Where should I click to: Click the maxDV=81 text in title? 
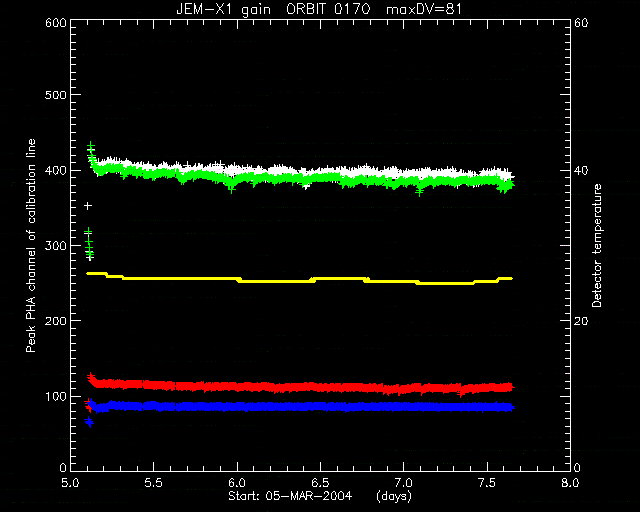click(424, 9)
